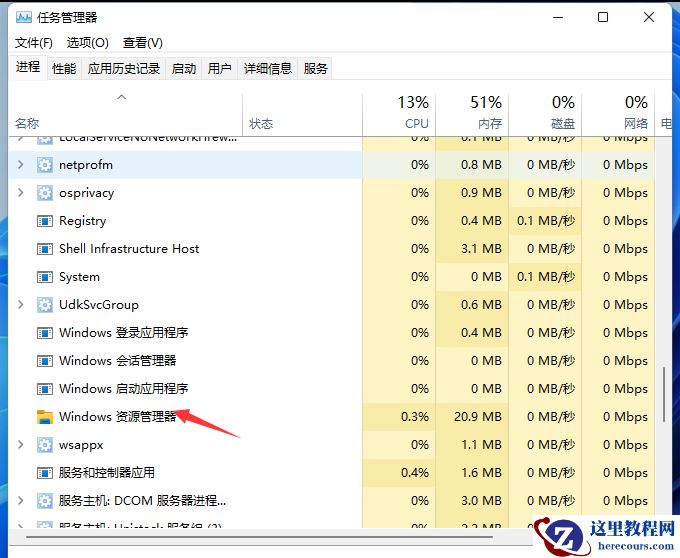Viewport: 680px width, 558px height.
Task: Expand the osprivacy process group
Action: click(x=20, y=193)
